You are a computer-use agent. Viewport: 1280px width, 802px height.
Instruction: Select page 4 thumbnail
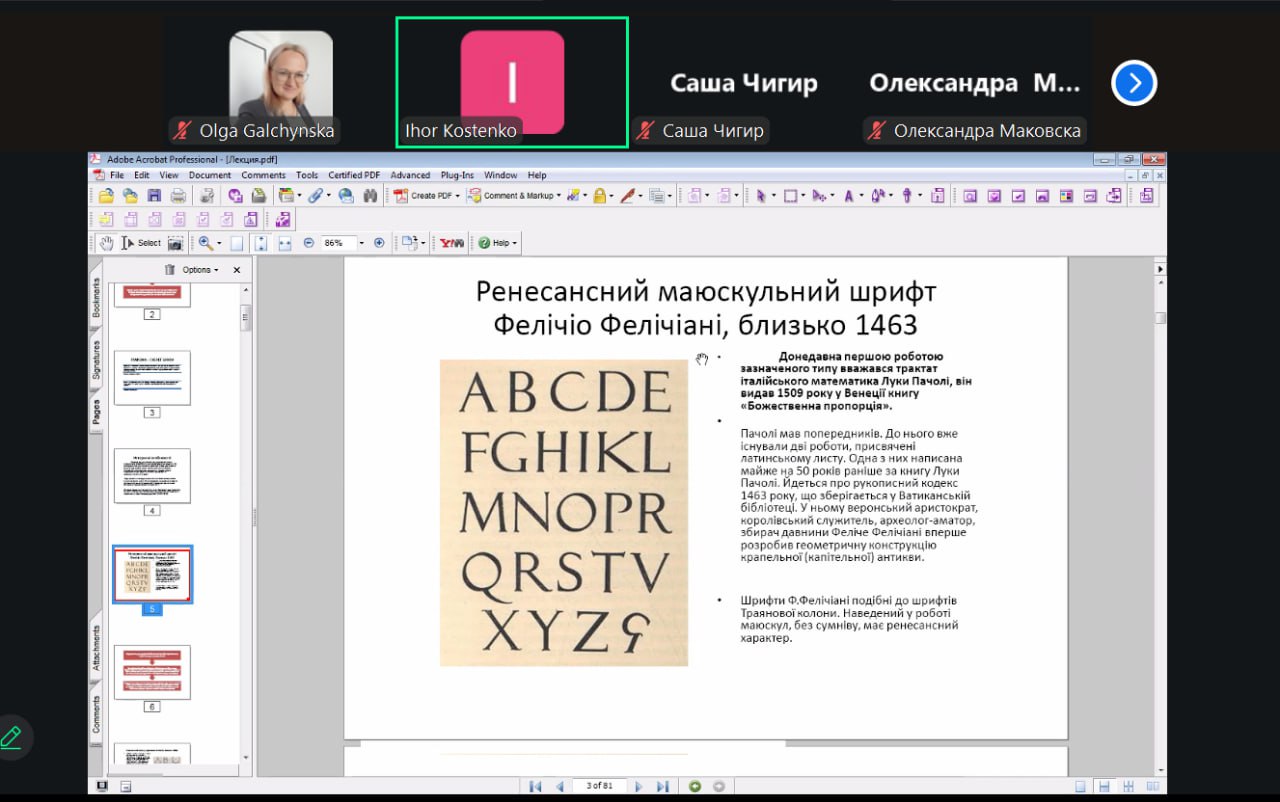152,476
